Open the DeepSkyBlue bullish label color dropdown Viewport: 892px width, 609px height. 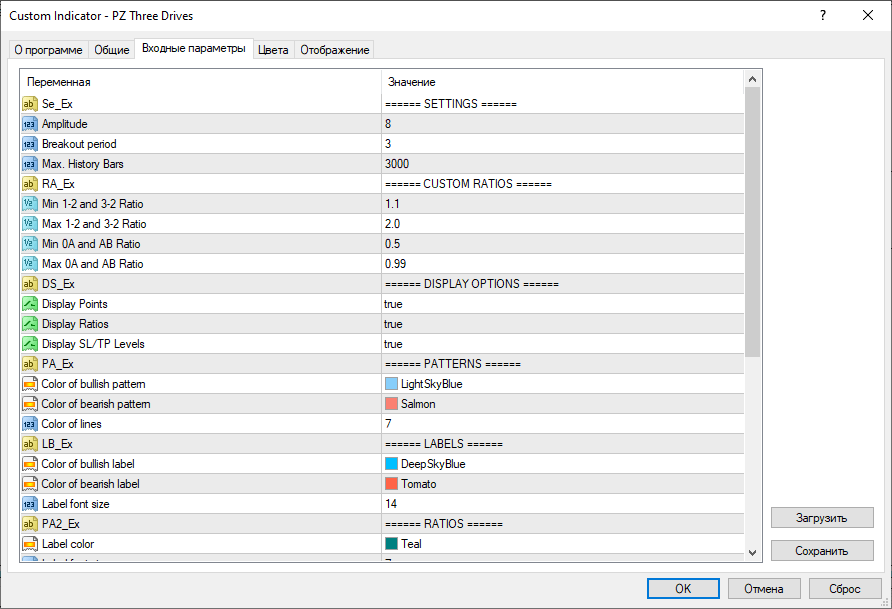point(432,464)
